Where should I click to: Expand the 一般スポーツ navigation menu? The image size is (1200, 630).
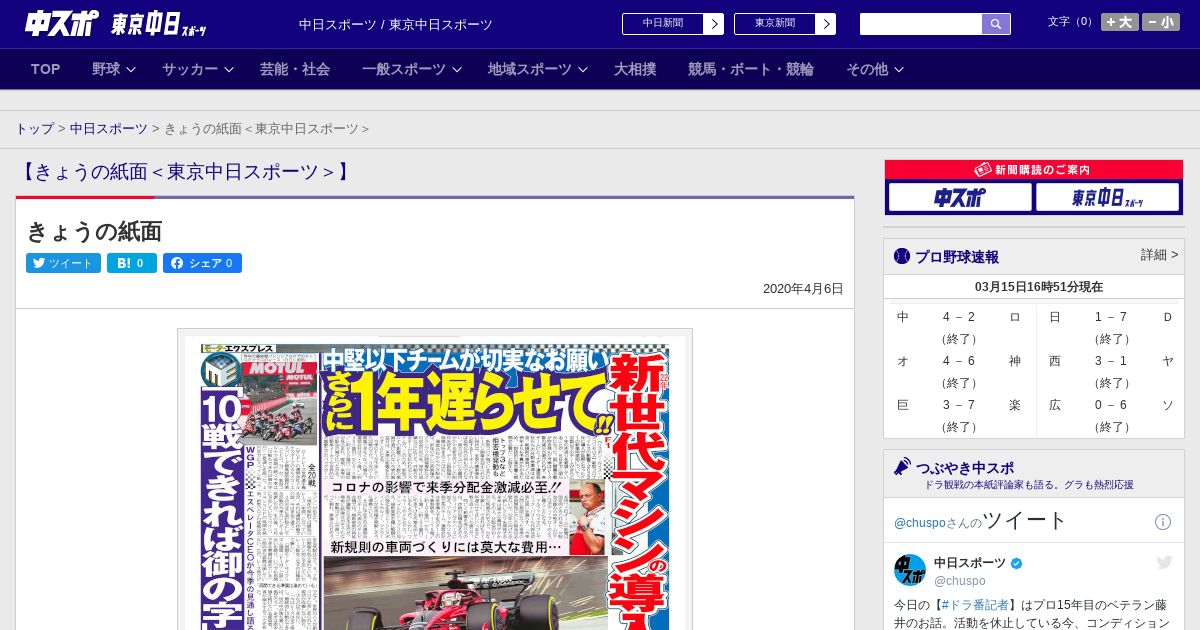coord(412,69)
